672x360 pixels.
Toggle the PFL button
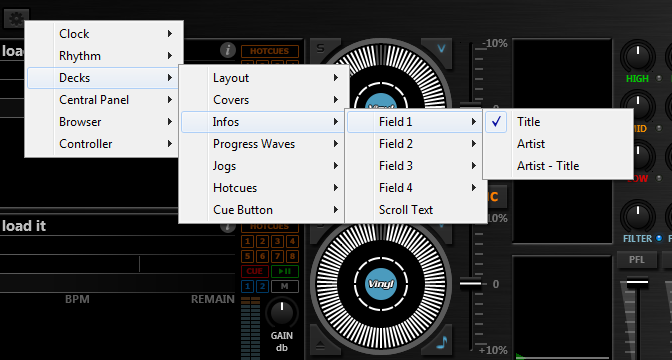[x=637, y=260]
